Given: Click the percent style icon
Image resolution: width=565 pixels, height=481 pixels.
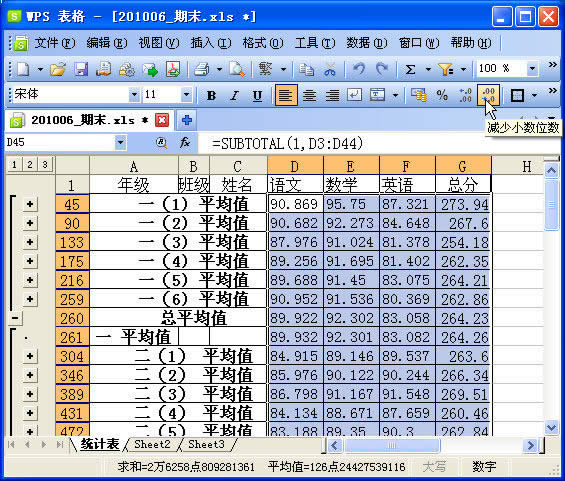Looking at the screenshot, I should 442,95.
